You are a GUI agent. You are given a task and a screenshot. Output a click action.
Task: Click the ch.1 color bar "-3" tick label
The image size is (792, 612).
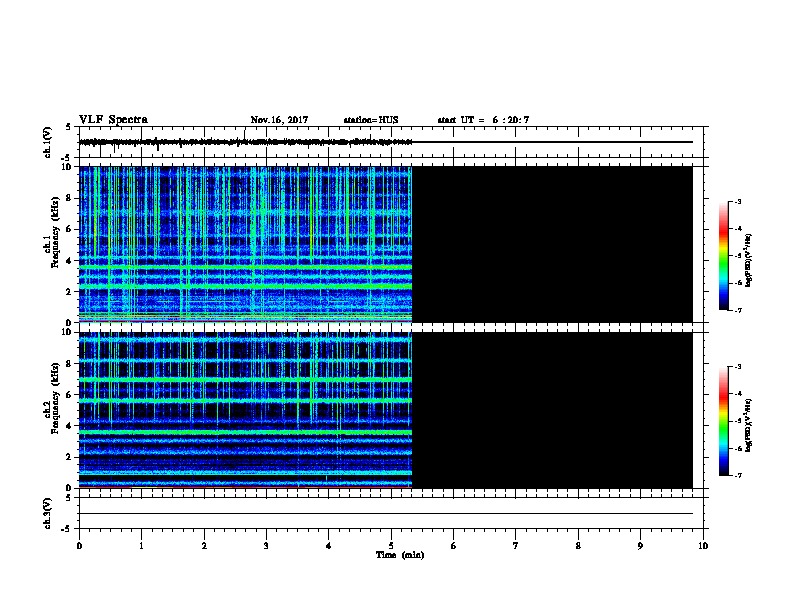tap(737, 202)
